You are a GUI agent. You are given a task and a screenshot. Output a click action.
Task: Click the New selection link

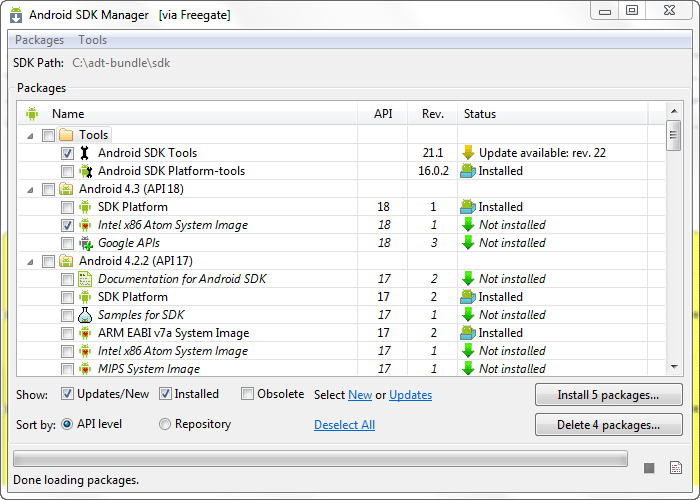[360, 395]
